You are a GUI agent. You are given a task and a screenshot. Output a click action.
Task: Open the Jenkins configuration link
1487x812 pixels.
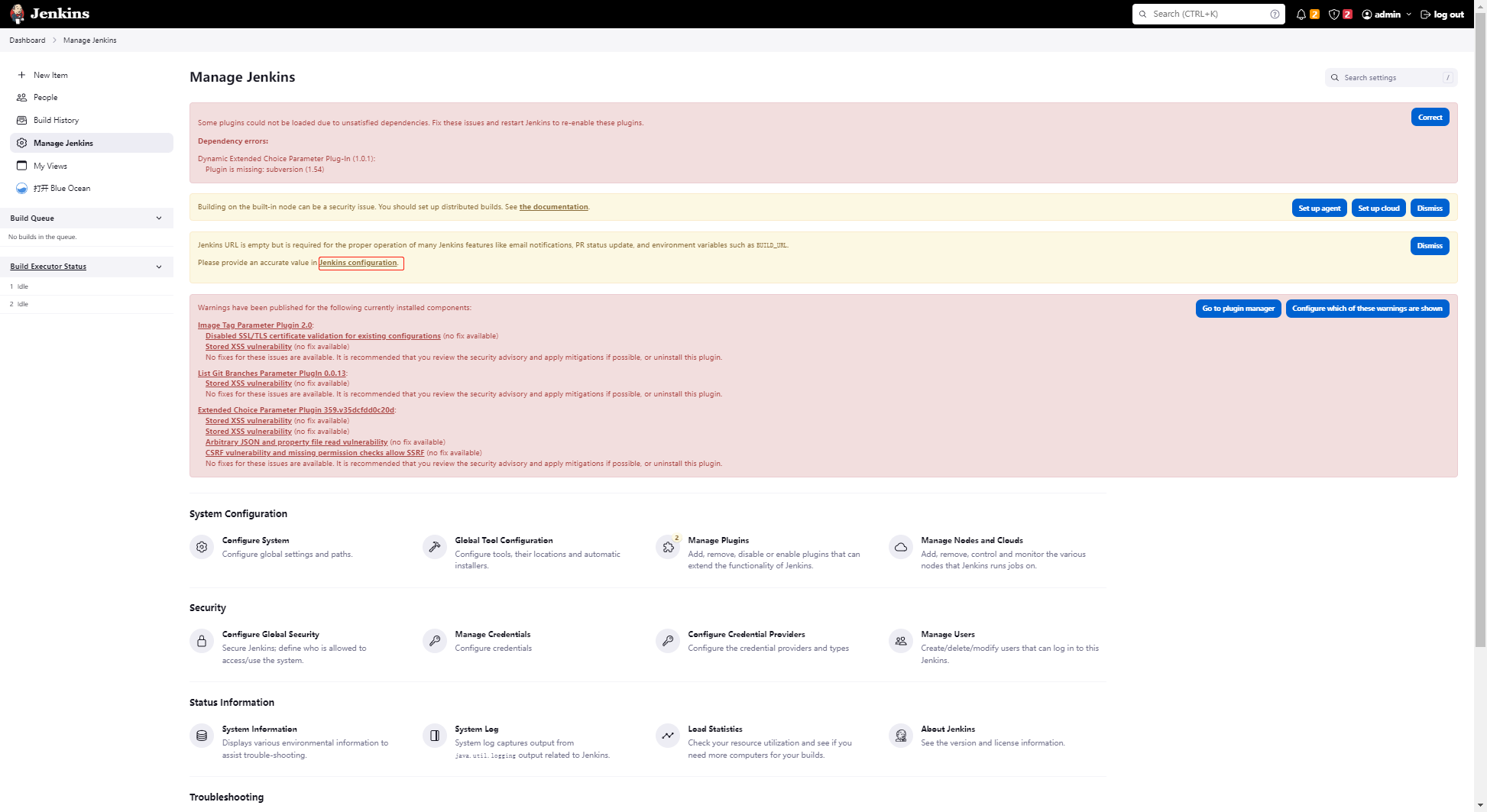[358, 263]
